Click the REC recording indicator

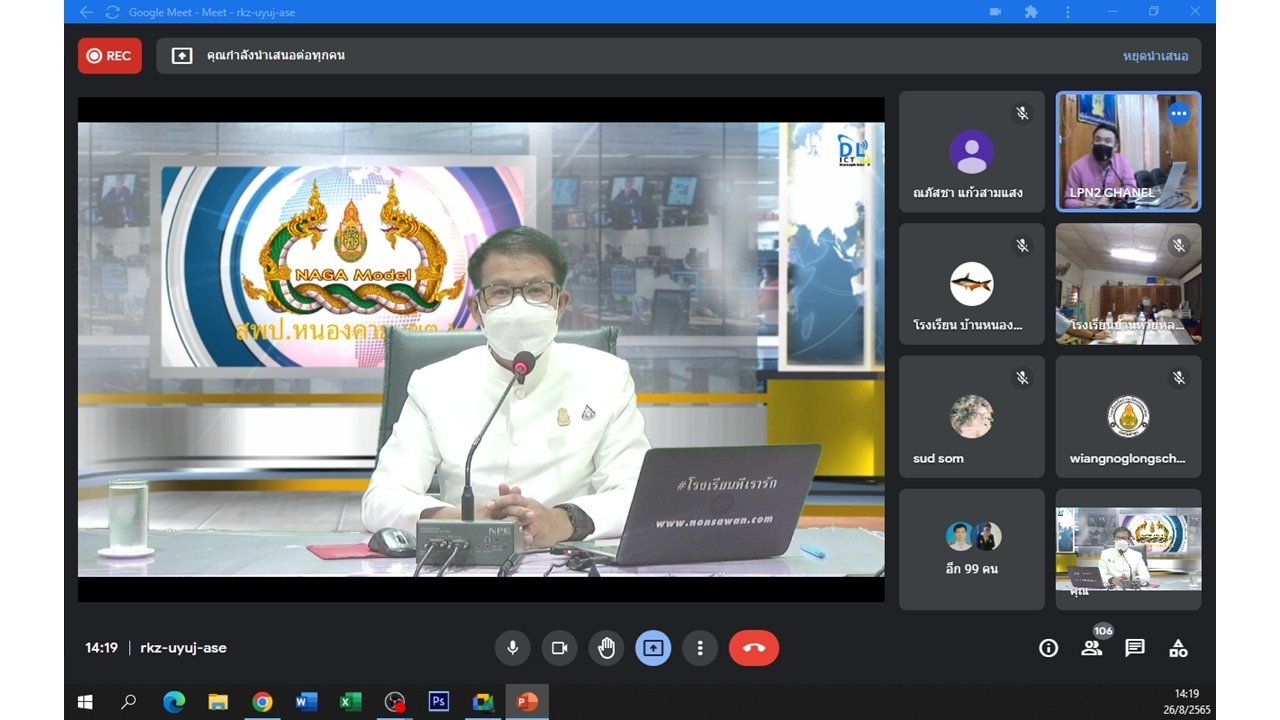click(110, 56)
